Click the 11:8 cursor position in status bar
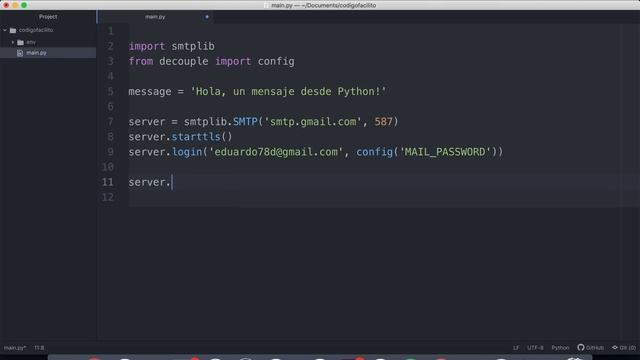This screenshot has height=360, width=640. tap(39, 348)
